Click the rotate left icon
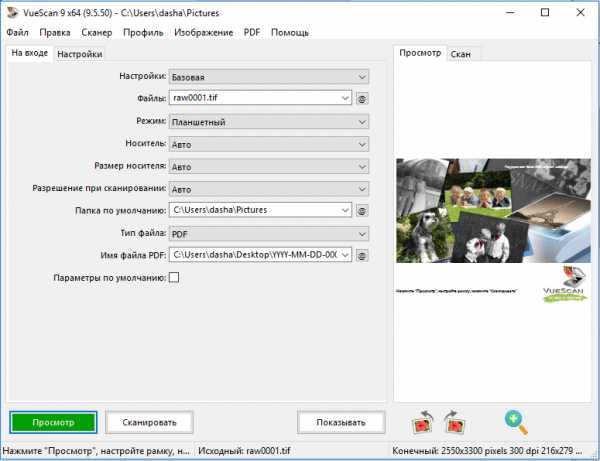Viewport: 600px width, 461px height. [423, 422]
